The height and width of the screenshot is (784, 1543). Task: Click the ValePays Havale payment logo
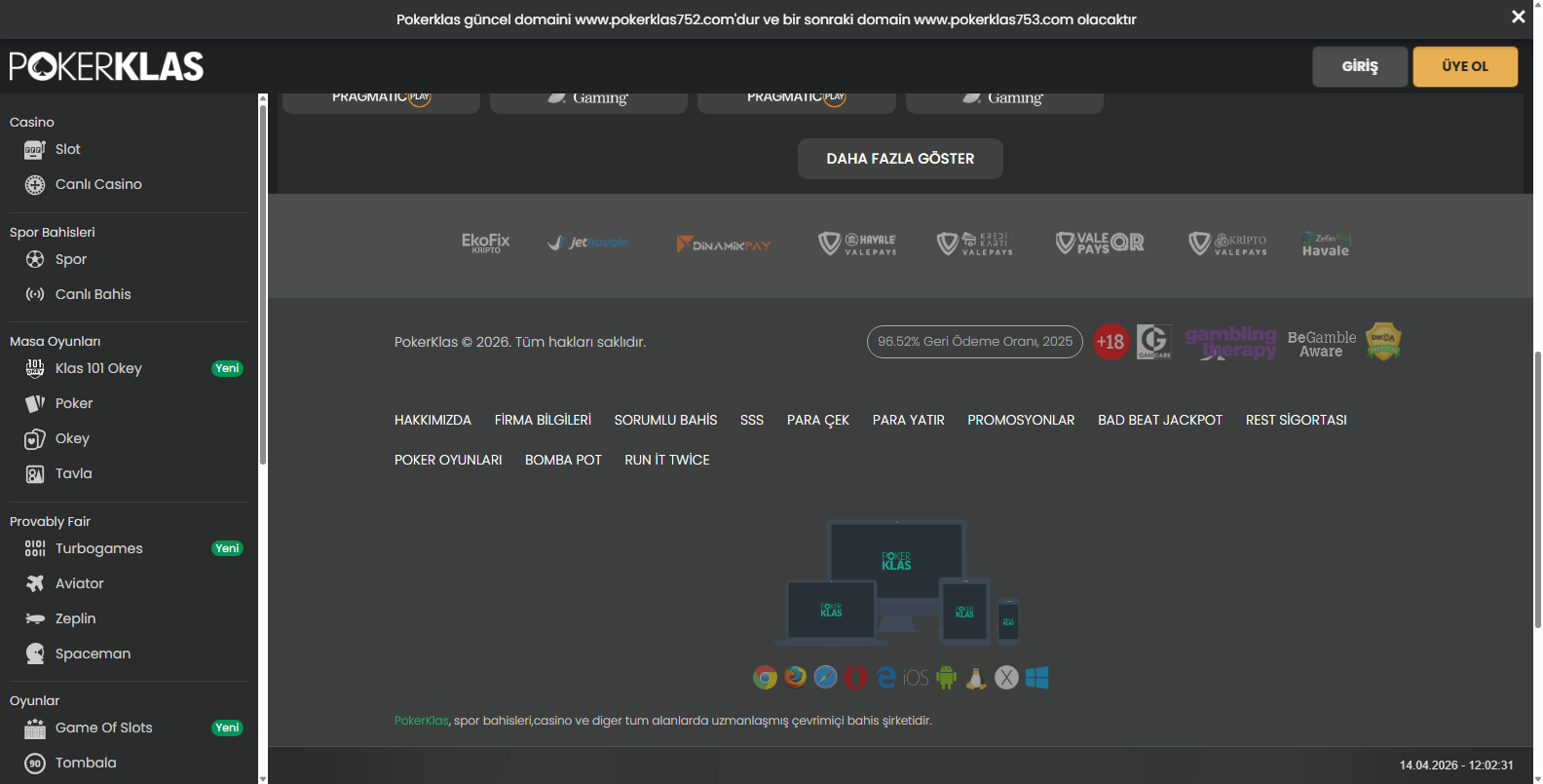coord(857,243)
